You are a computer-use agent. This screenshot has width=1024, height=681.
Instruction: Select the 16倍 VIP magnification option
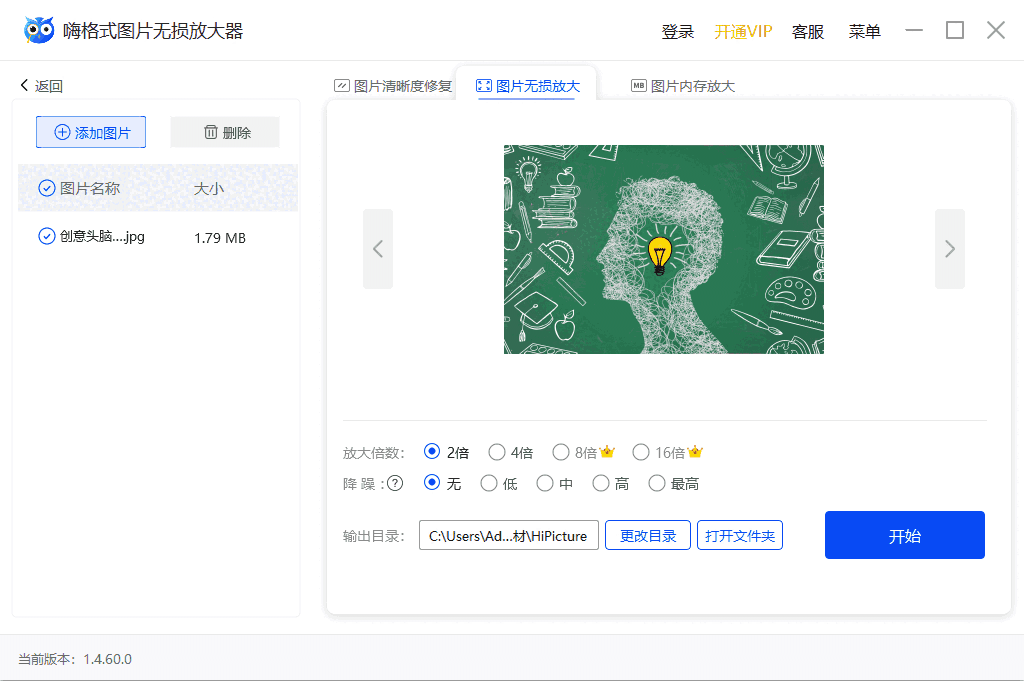(640, 452)
